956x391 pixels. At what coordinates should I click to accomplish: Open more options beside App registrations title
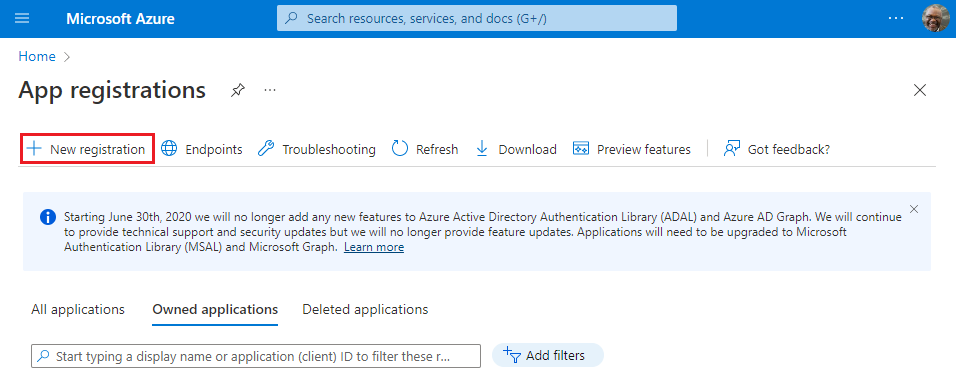pos(269,90)
